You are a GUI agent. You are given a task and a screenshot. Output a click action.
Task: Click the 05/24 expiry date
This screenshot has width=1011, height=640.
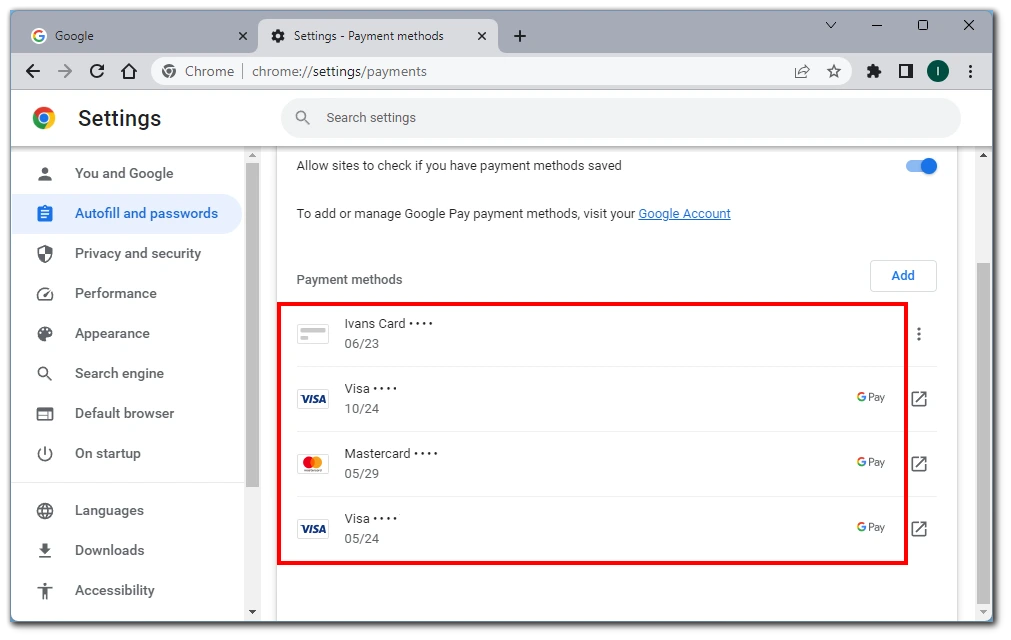pos(362,539)
